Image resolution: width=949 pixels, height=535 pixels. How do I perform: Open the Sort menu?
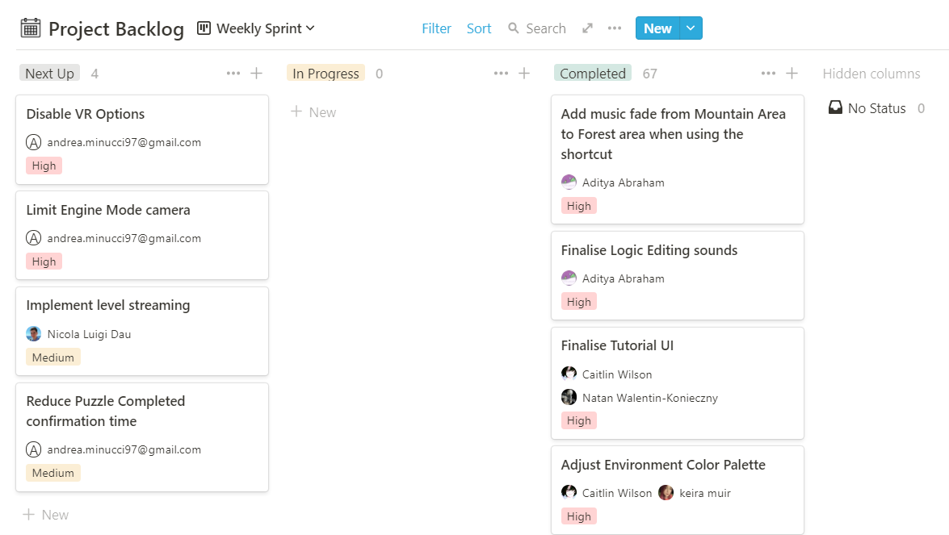click(x=479, y=28)
